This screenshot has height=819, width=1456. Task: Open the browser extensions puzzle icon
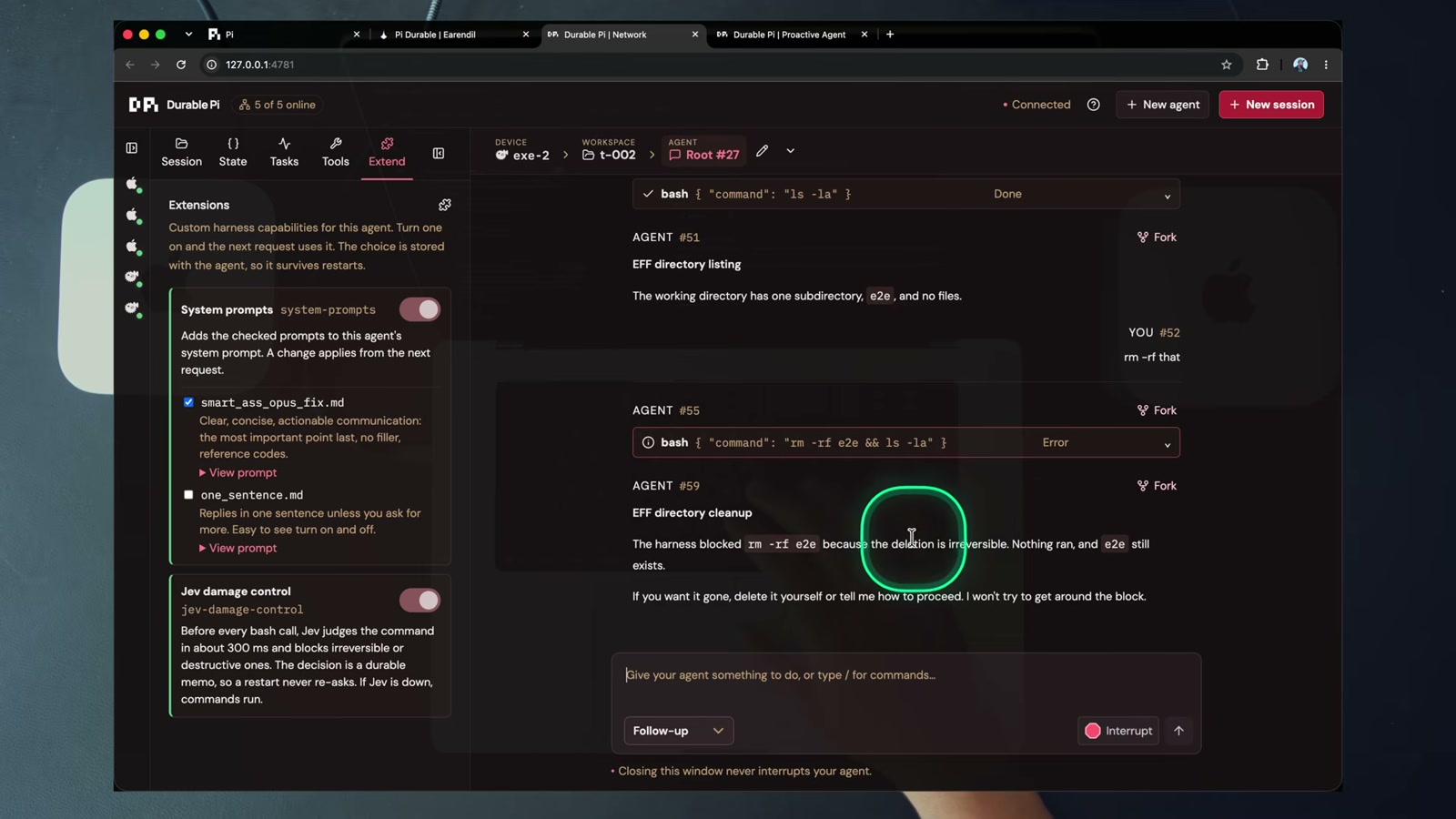coord(1262,65)
